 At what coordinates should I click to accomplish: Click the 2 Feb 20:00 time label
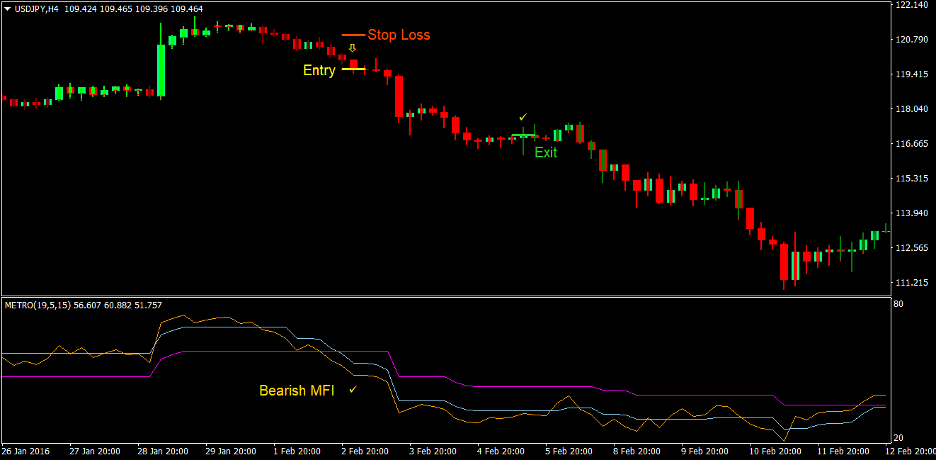(x=365, y=451)
